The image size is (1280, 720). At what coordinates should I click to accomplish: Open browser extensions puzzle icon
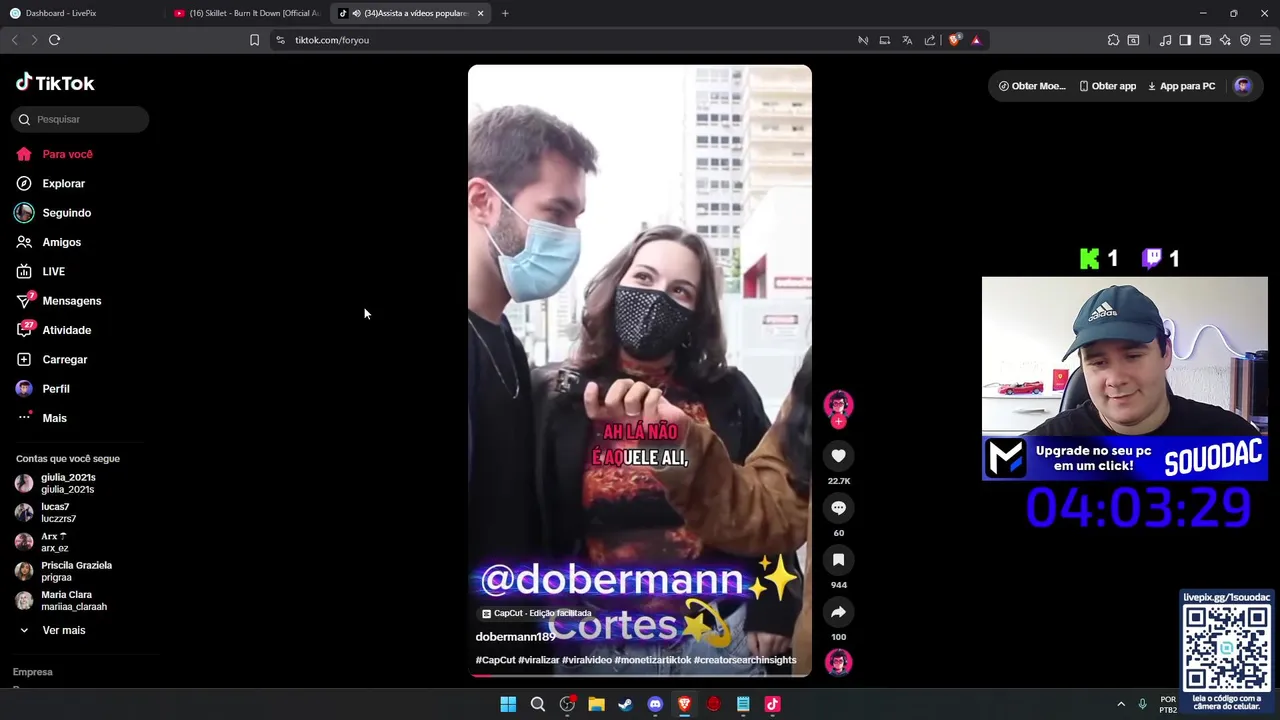tap(1113, 40)
